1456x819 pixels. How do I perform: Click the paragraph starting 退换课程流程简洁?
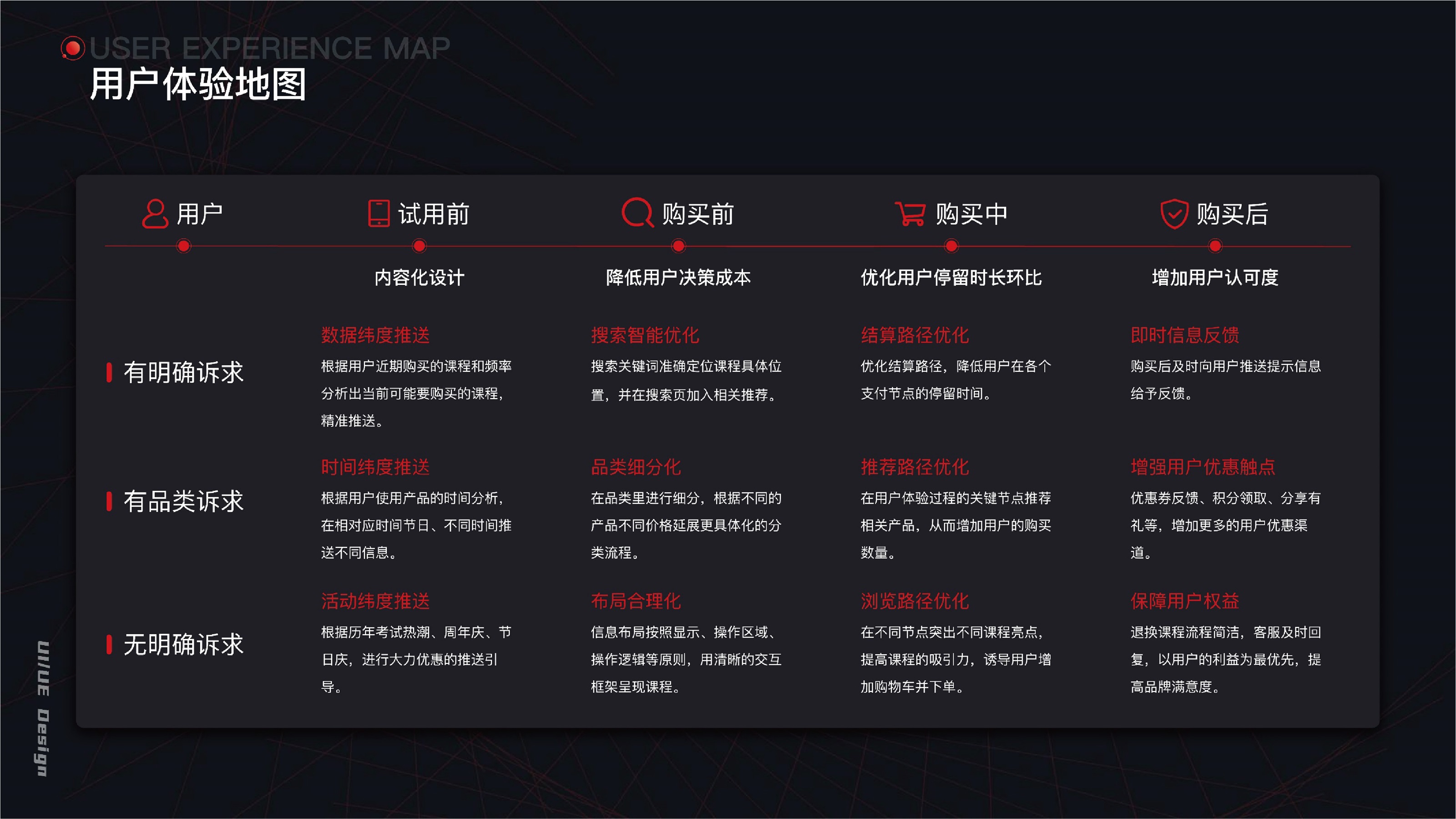(x=1225, y=660)
